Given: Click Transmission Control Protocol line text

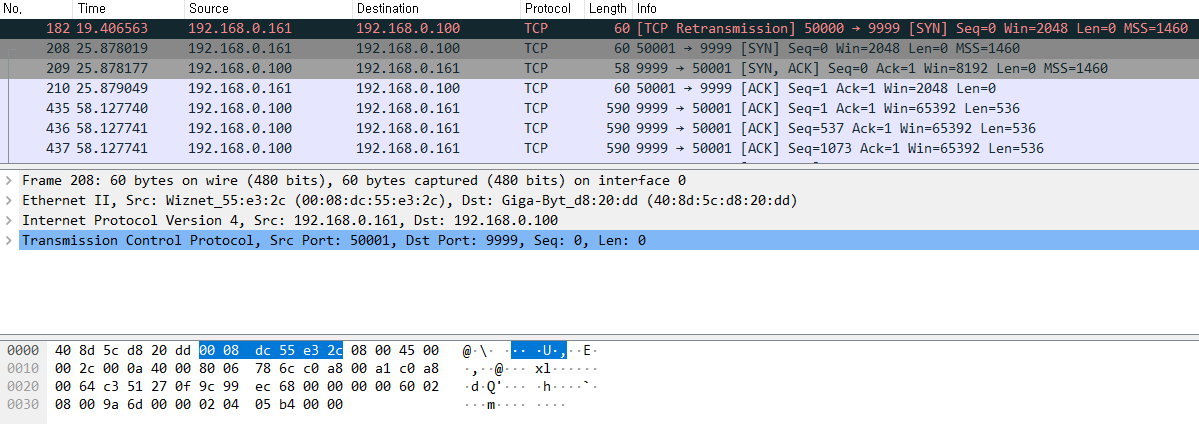Looking at the screenshot, I should (333, 240).
